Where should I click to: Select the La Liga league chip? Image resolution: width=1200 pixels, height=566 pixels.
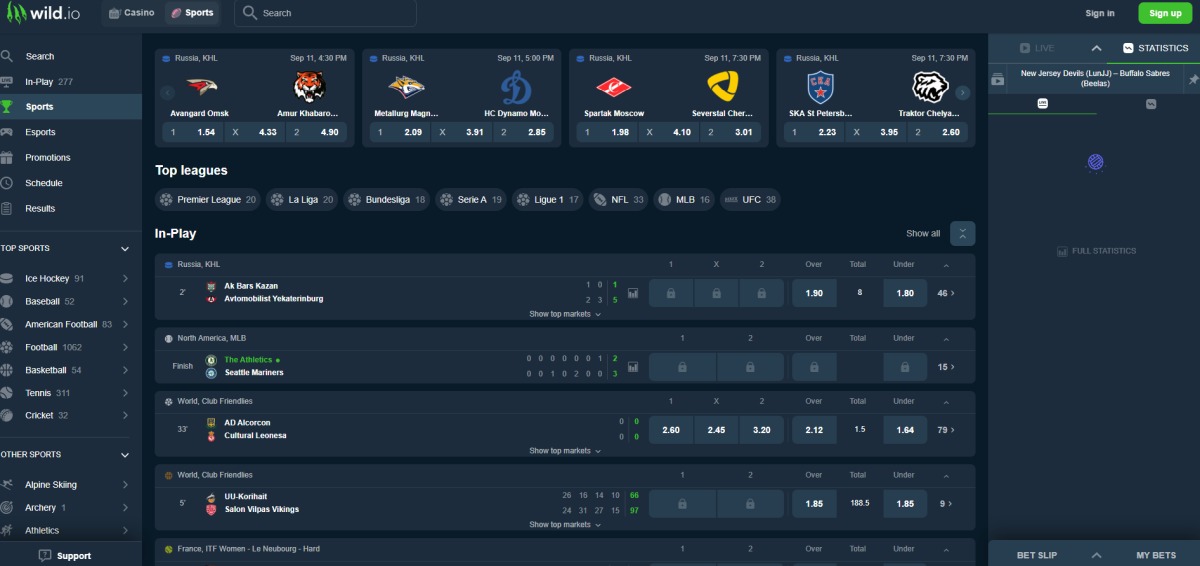coord(303,200)
